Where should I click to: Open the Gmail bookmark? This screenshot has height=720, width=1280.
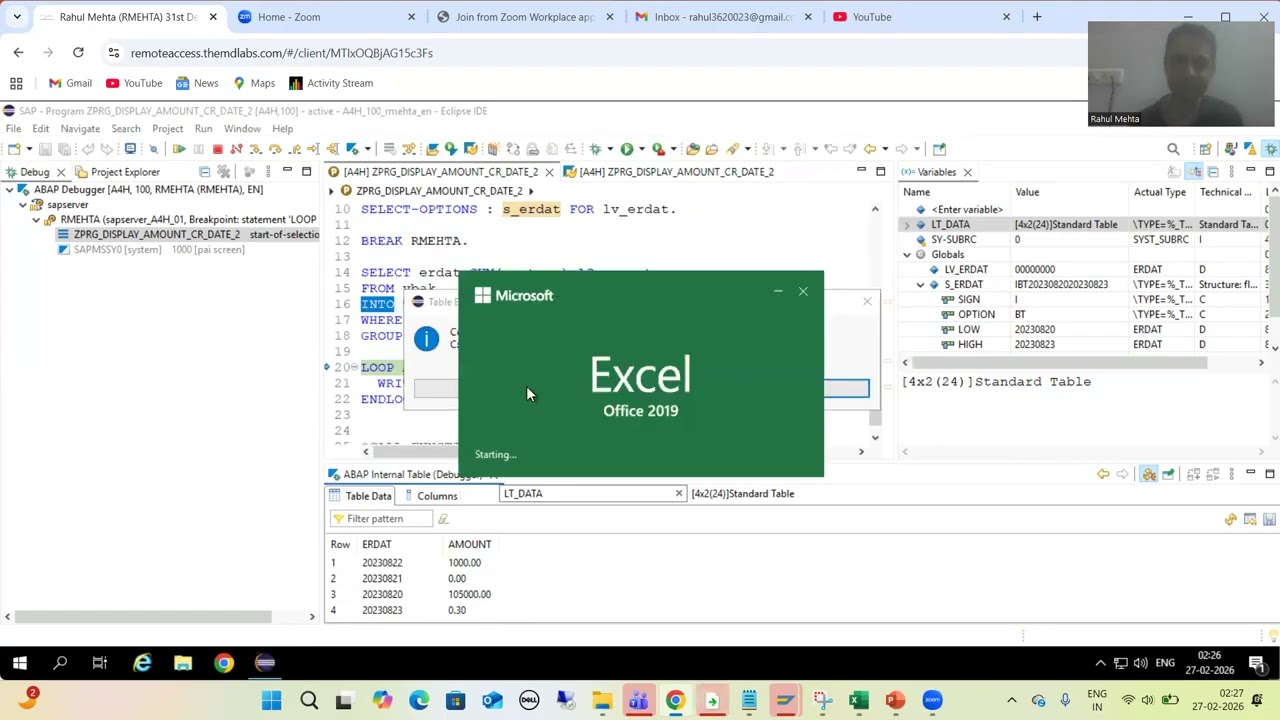click(x=69, y=83)
